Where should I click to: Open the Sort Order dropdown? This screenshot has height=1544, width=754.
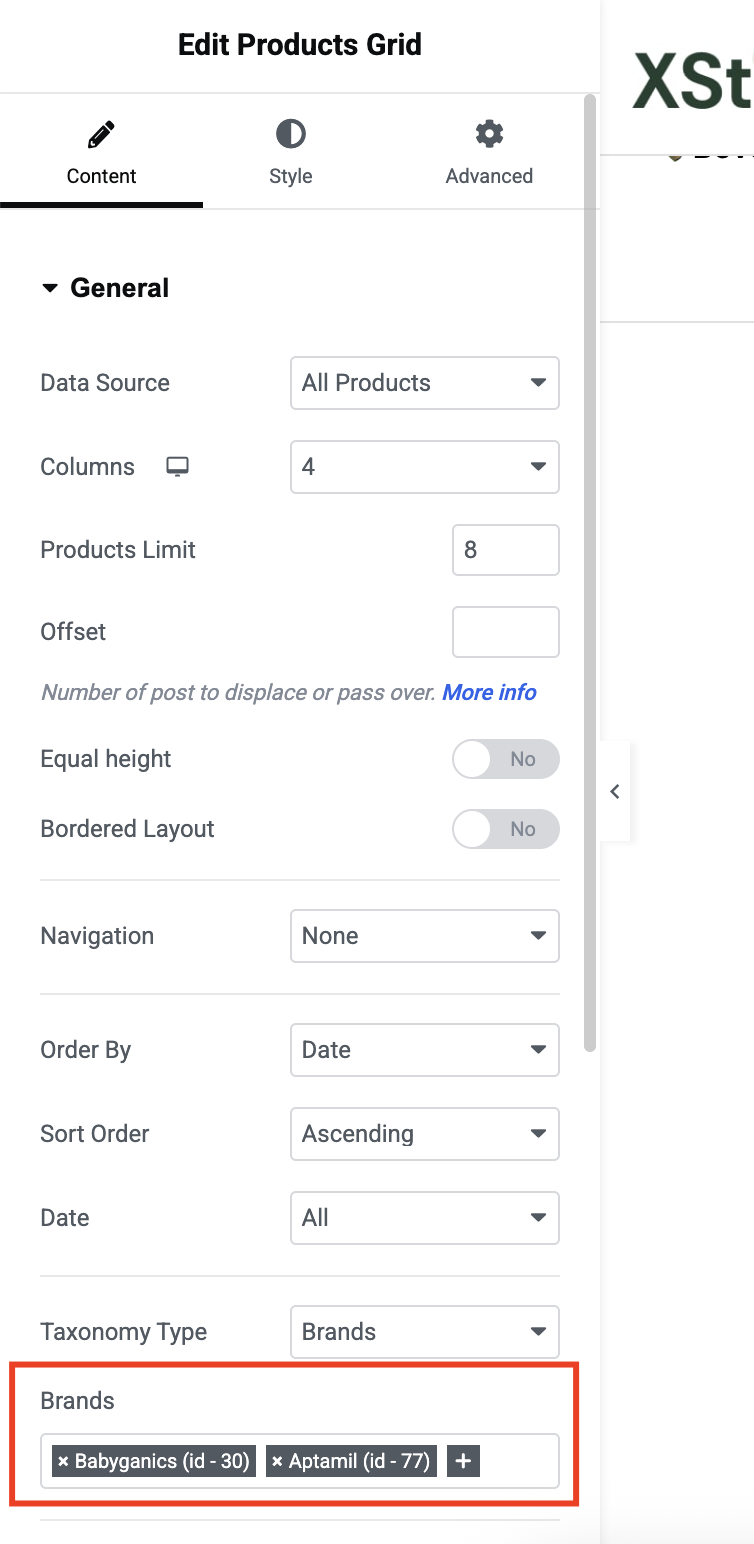point(425,1134)
